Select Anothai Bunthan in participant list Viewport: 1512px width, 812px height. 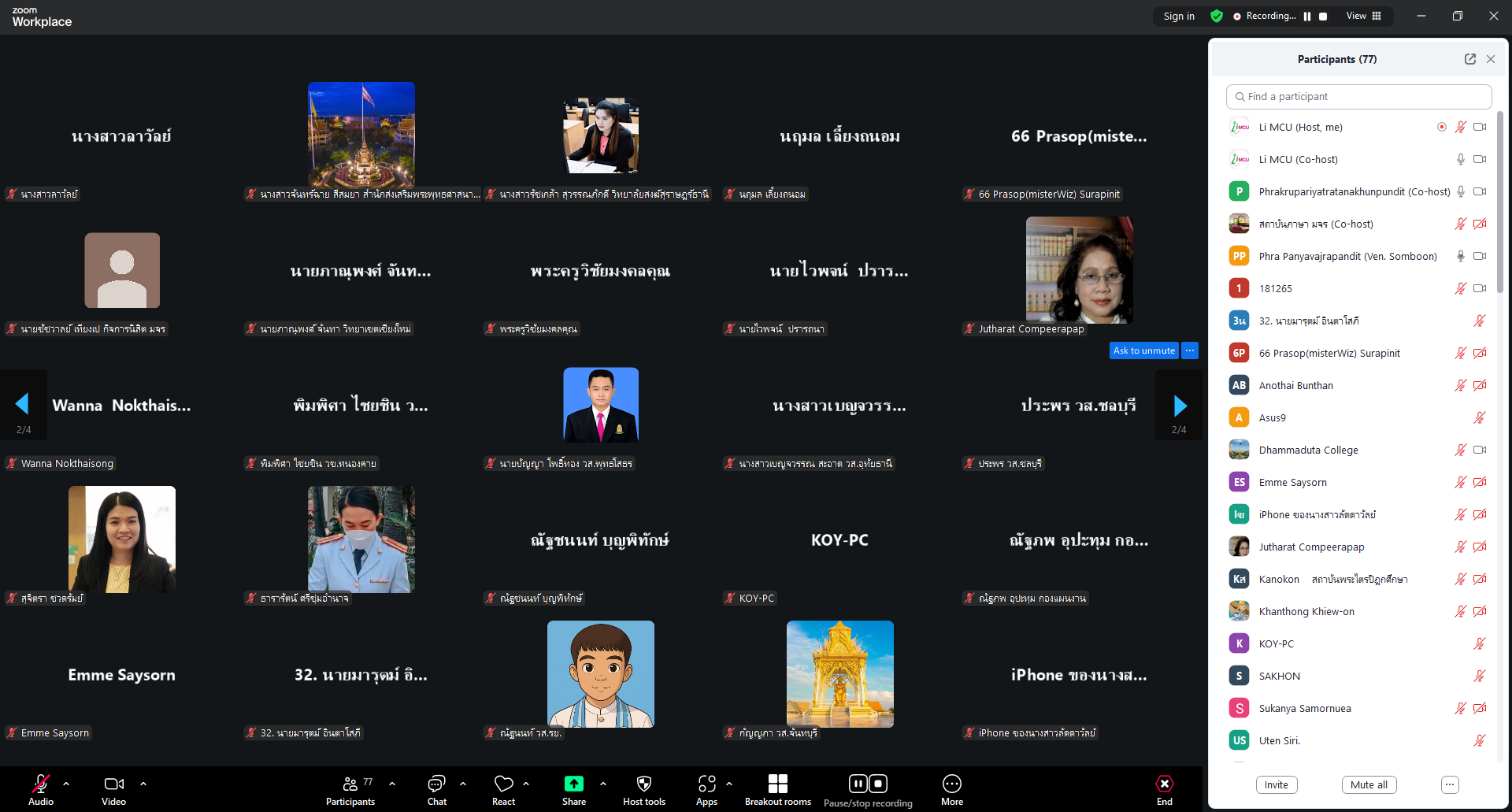click(1295, 385)
